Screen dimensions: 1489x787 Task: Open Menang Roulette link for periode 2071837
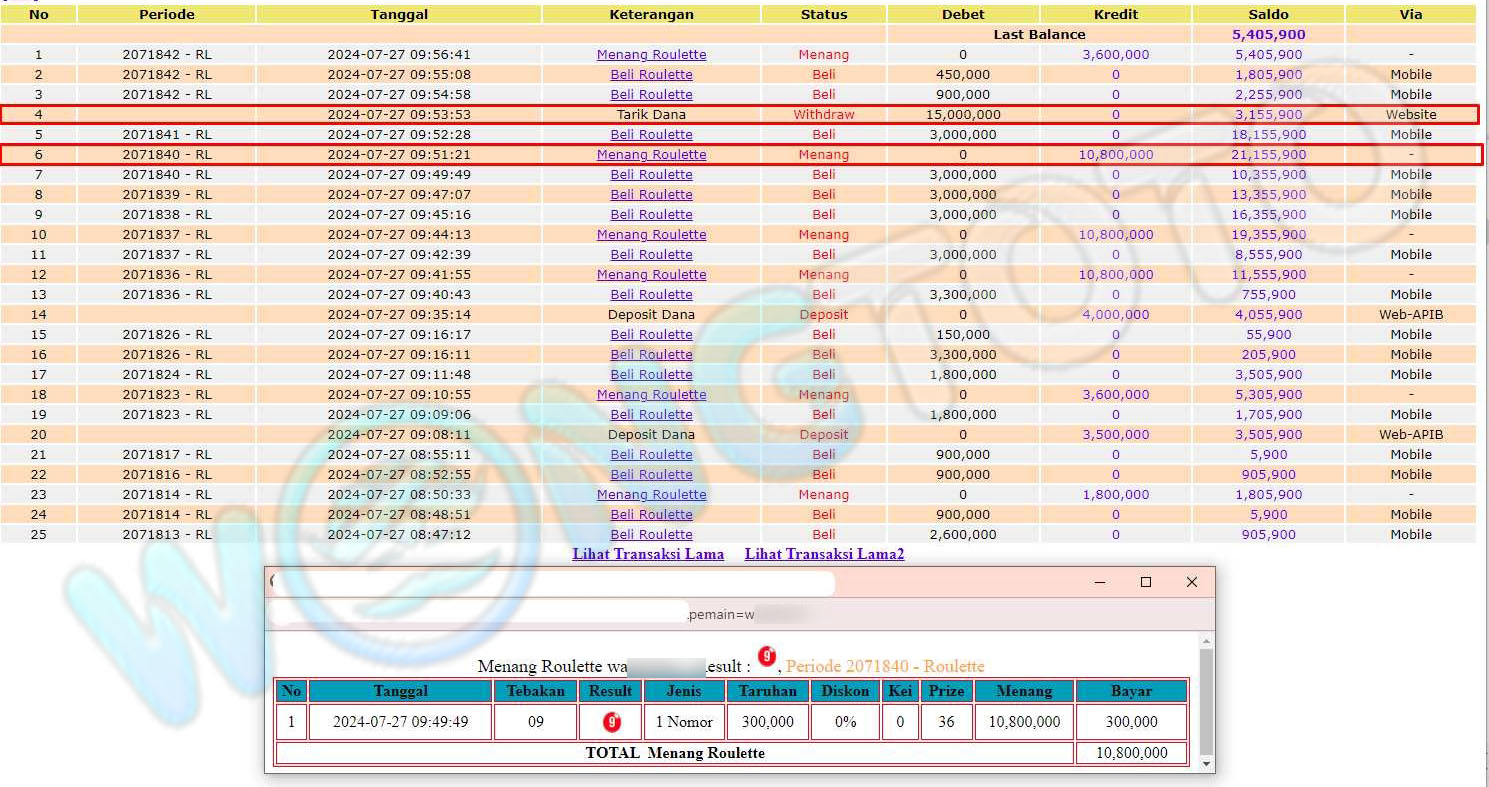pyautogui.click(x=651, y=235)
